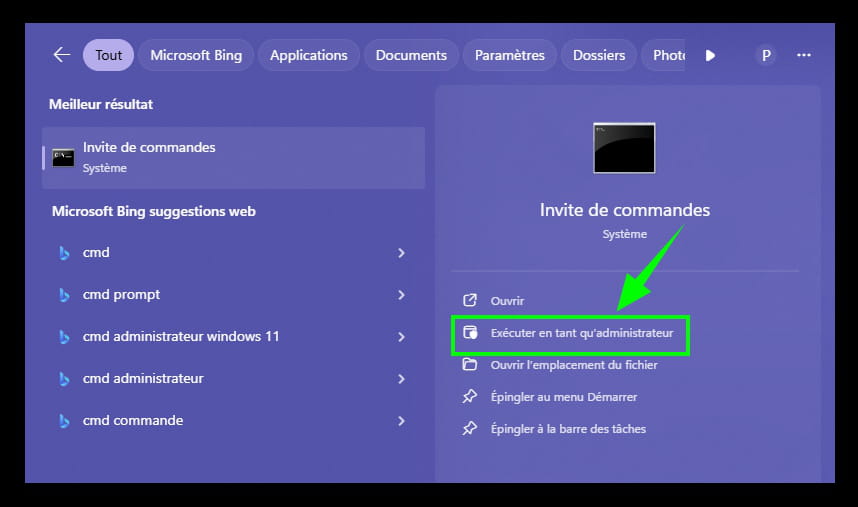Expand the cmd commande chevron
The width and height of the screenshot is (858, 507).
point(401,421)
